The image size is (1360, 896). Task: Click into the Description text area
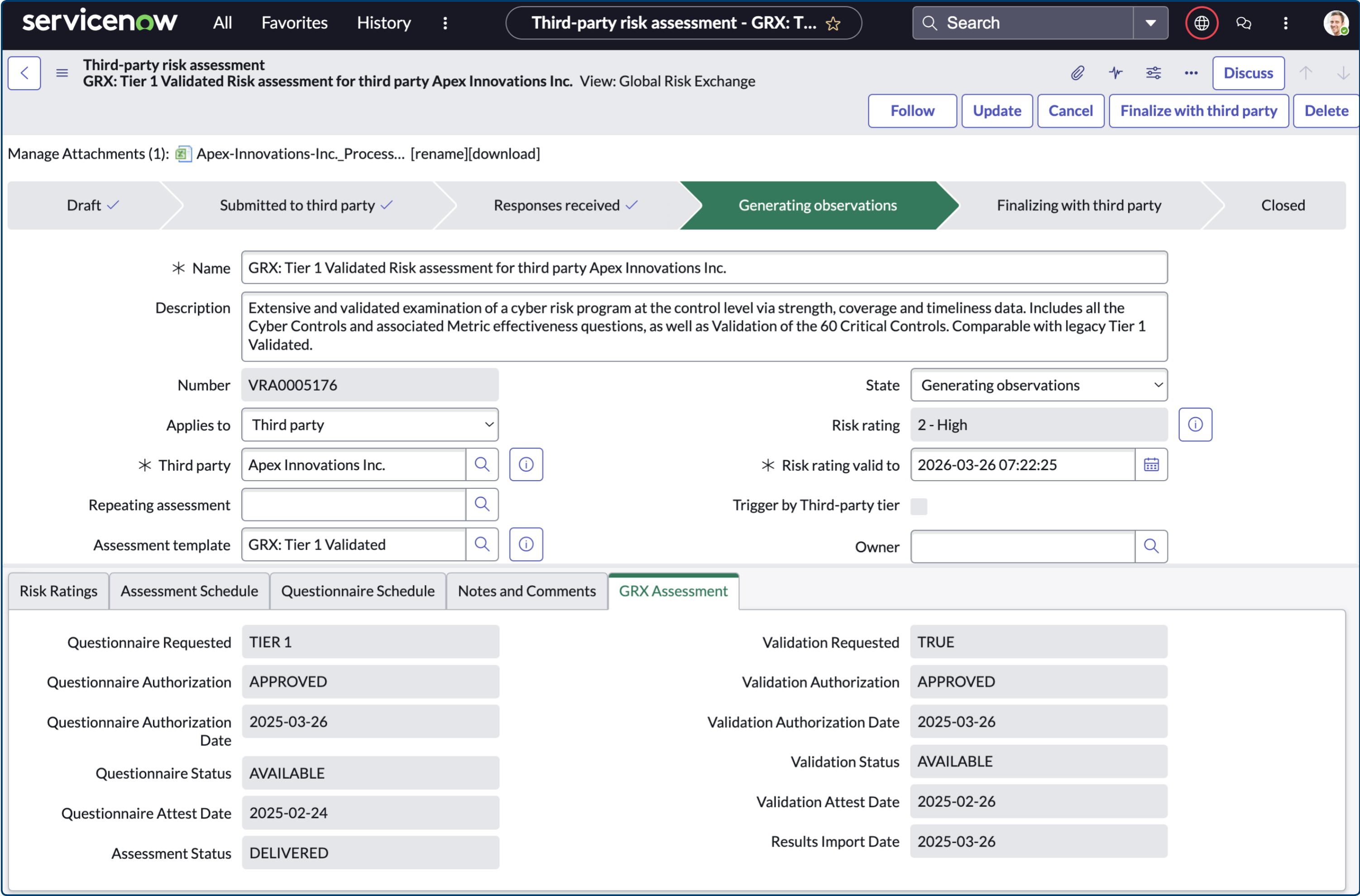tap(704, 326)
